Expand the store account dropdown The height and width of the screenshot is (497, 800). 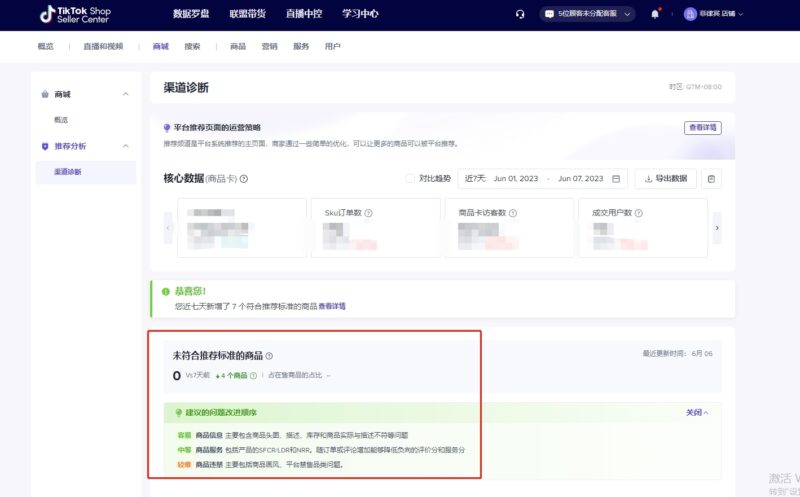741,14
